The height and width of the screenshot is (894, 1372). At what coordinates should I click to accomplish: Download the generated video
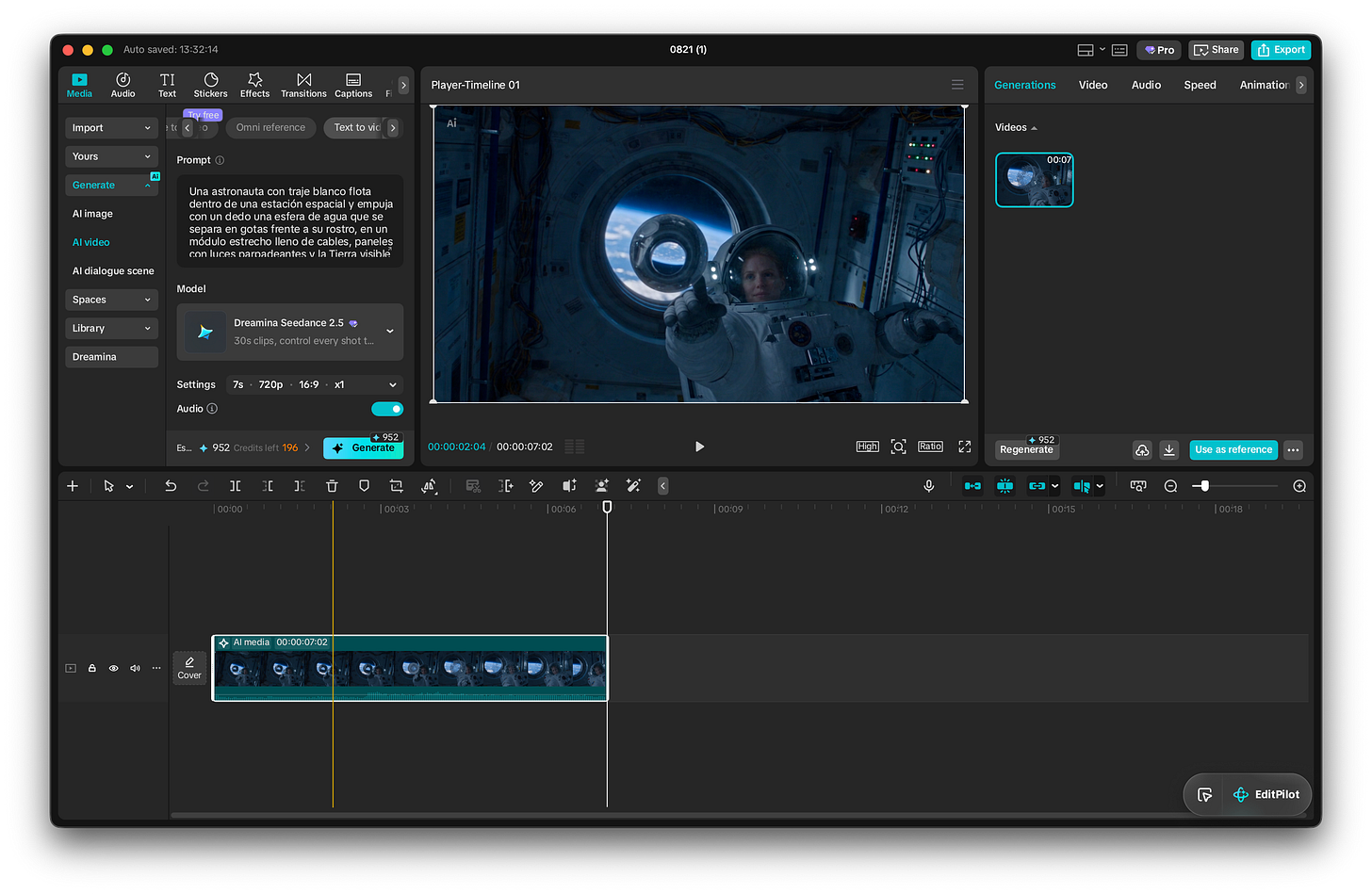coord(1169,450)
